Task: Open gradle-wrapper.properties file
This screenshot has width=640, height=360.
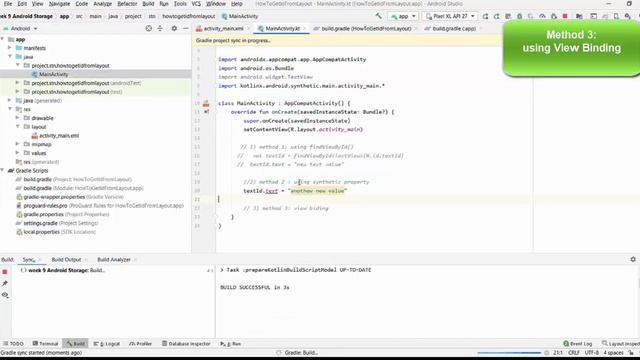Action: click(x=70, y=197)
